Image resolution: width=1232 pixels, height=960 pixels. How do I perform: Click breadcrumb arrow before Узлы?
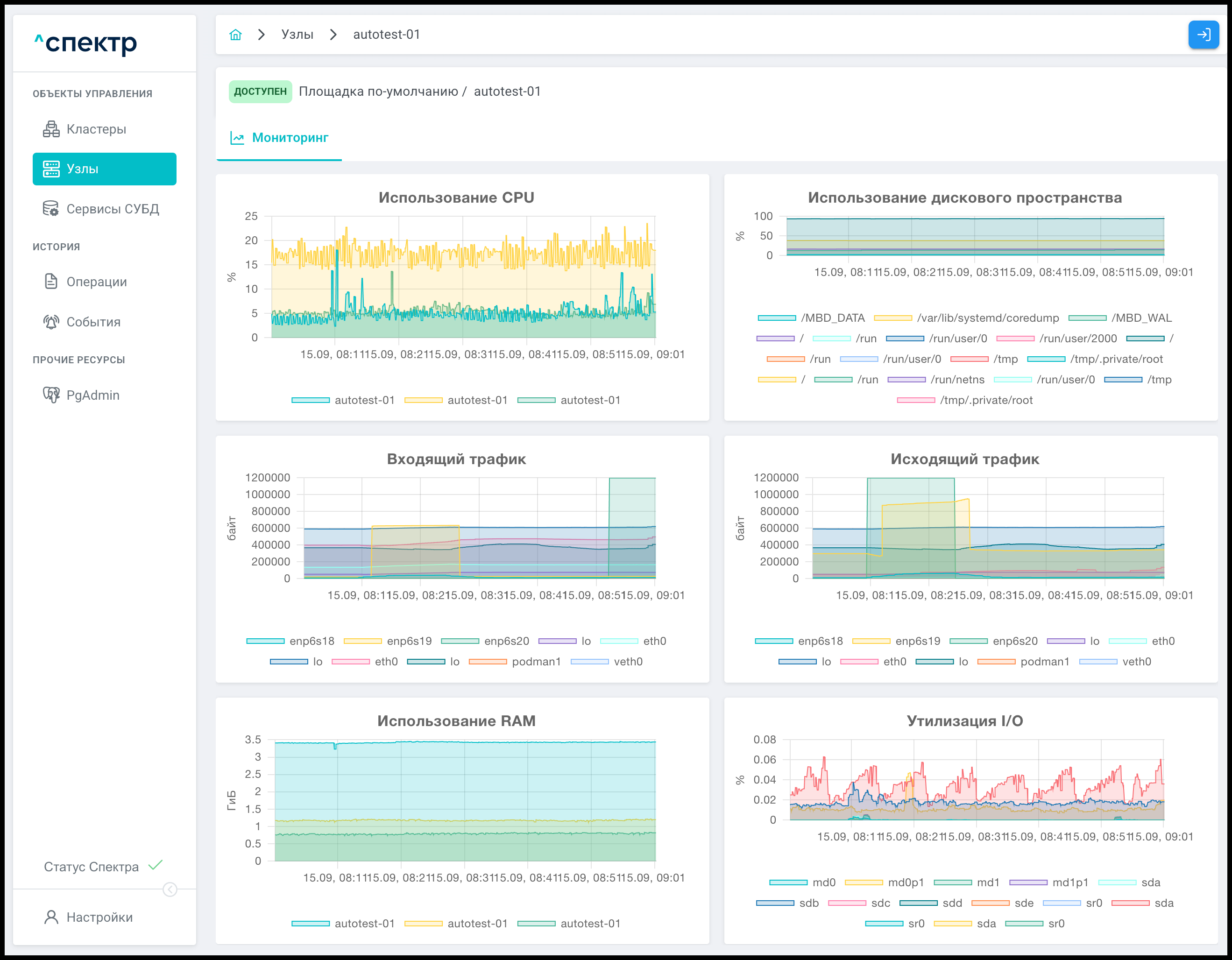click(x=261, y=35)
